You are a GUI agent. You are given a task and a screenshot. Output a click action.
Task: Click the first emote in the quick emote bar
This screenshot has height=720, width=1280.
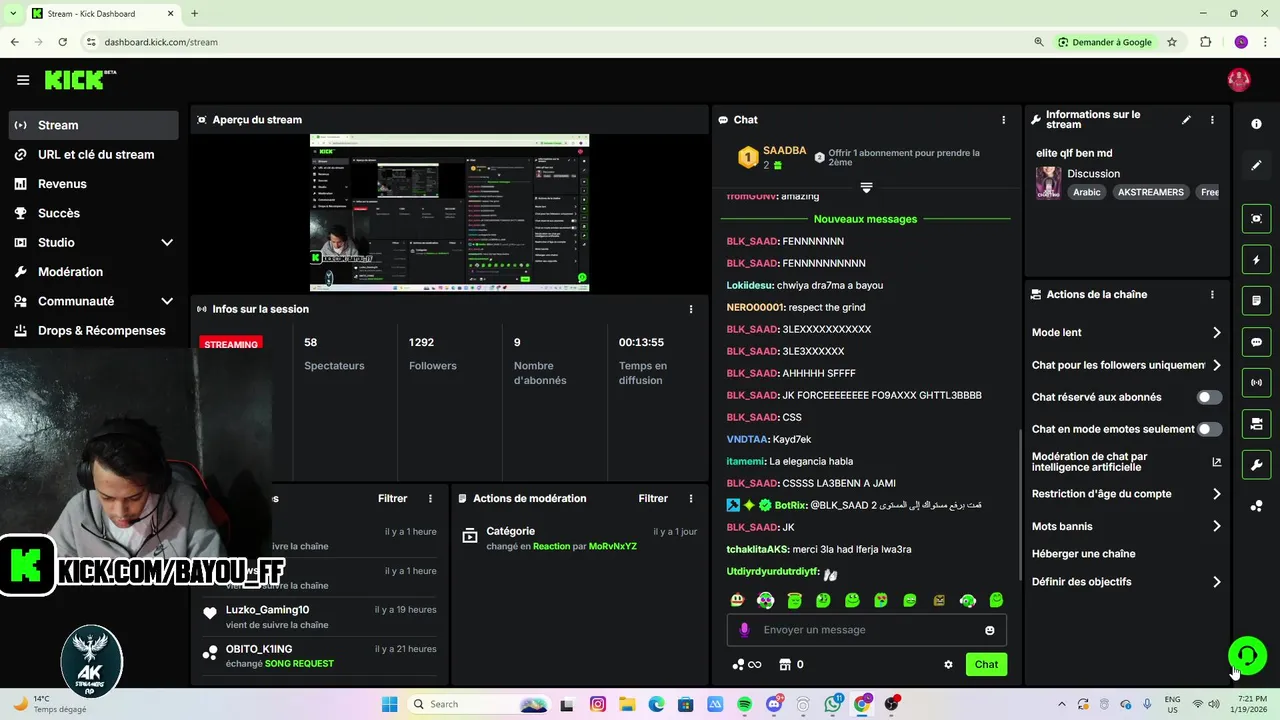(x=737, y=600)
